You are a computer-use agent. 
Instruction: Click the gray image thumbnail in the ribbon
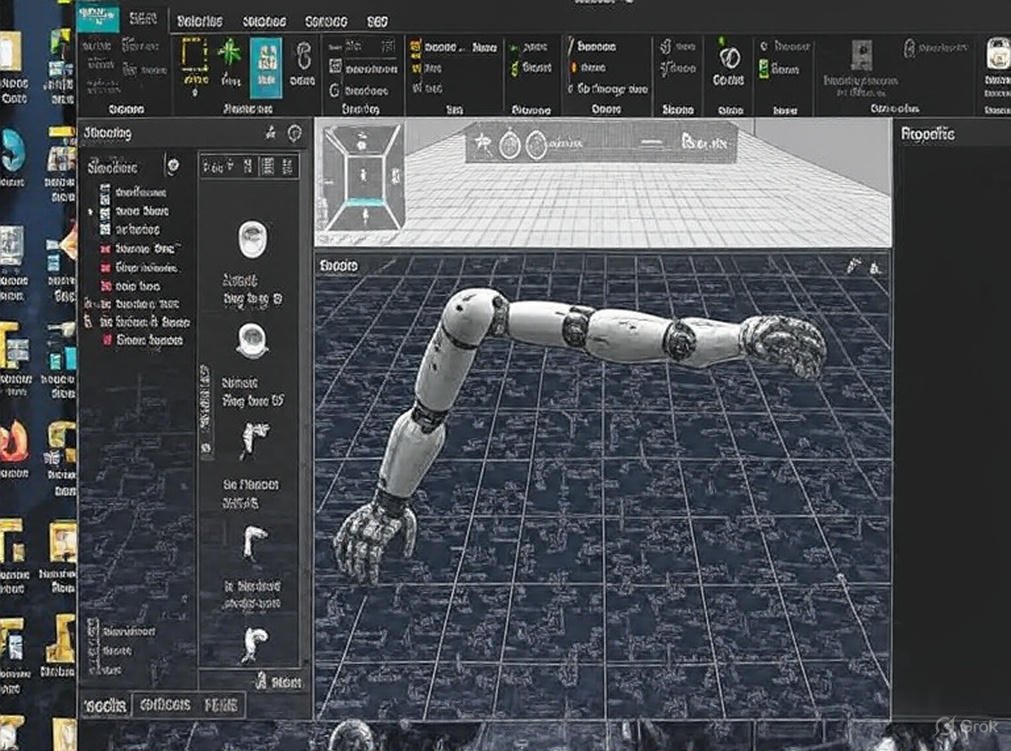point(861,55)
